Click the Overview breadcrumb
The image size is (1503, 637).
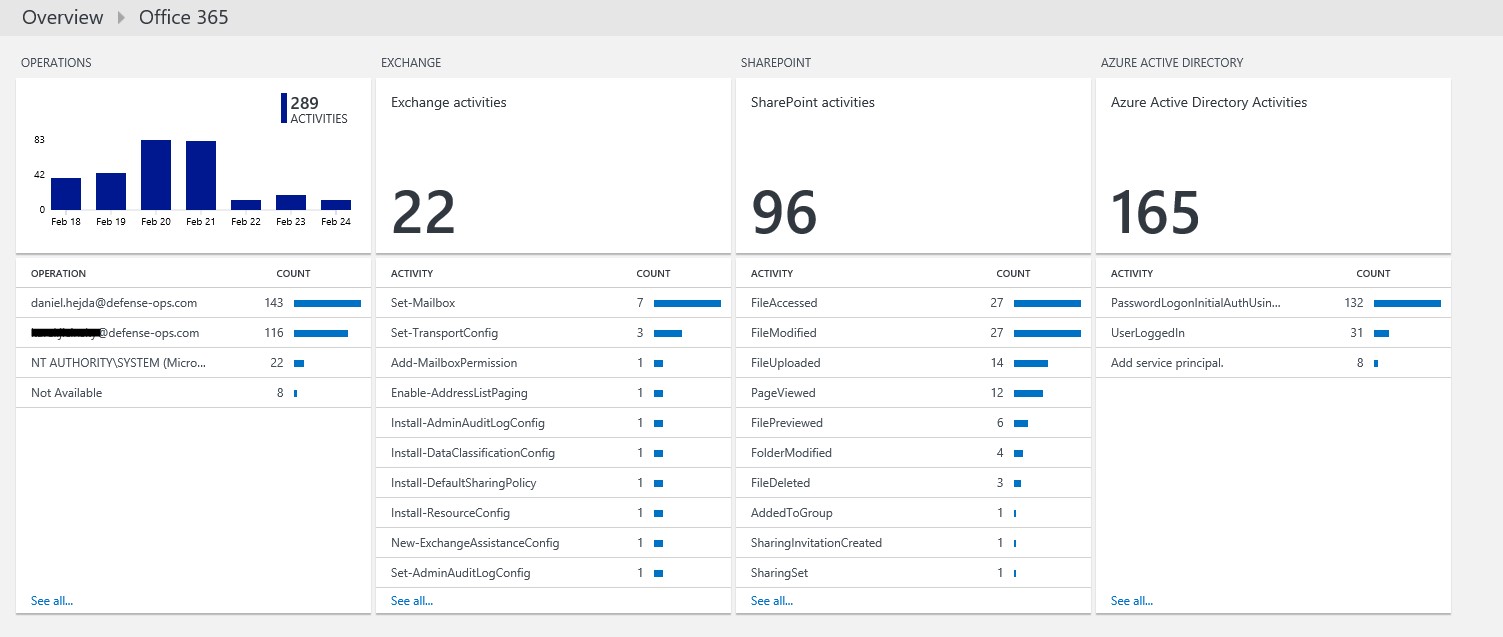click(x=62, y=17)
